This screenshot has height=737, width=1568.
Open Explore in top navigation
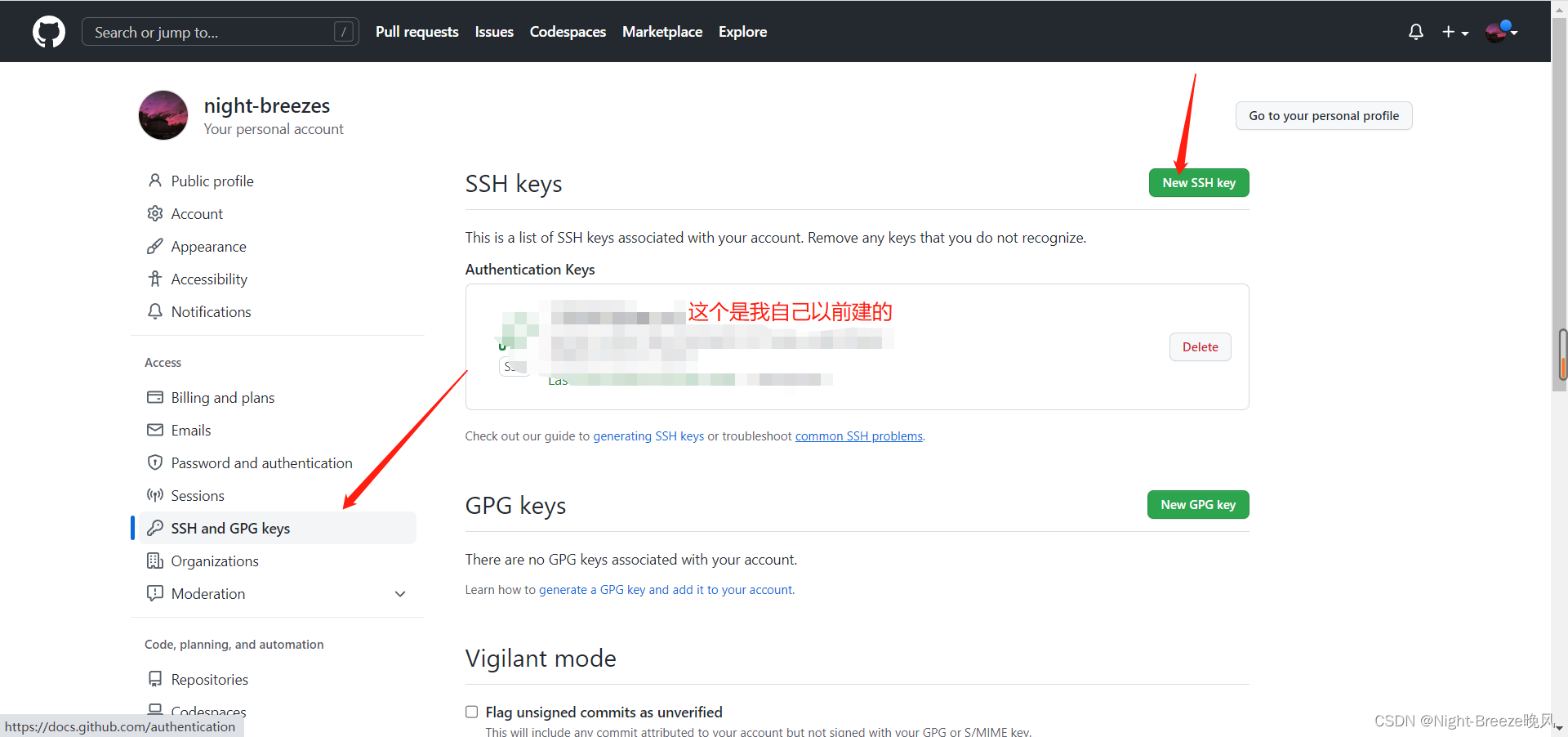pos(742,32)
